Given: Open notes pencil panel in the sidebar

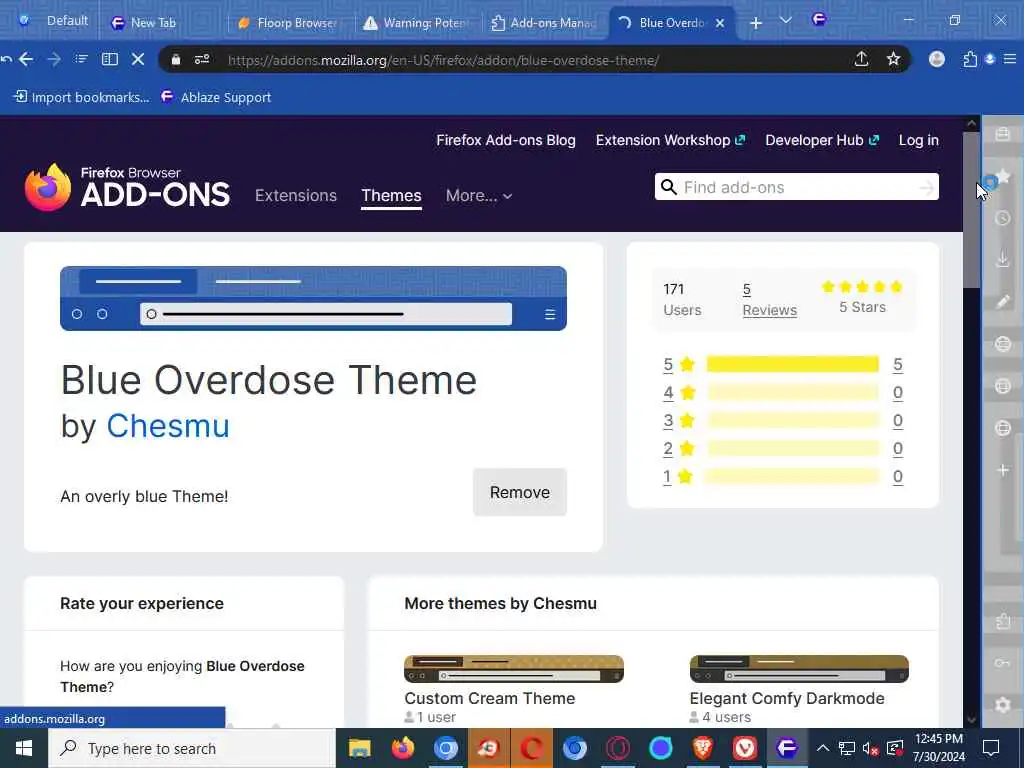Looking at the screenshot, I should coord(1003,301).
